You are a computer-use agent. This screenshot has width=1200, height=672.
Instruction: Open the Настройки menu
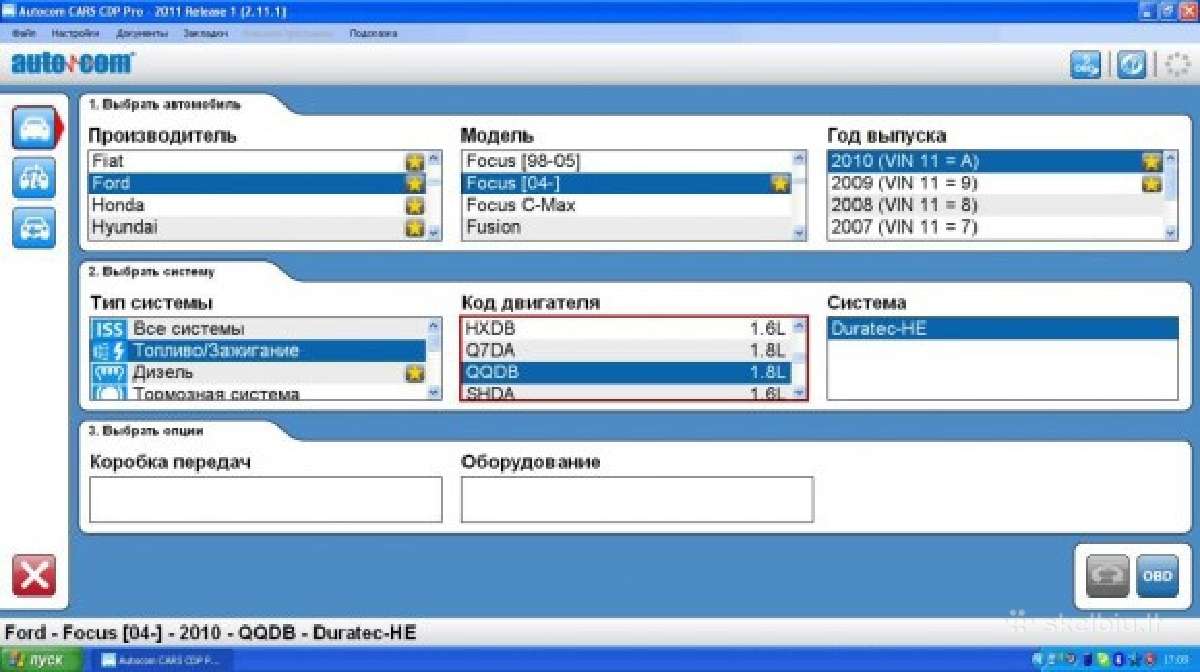click(76, 33)
